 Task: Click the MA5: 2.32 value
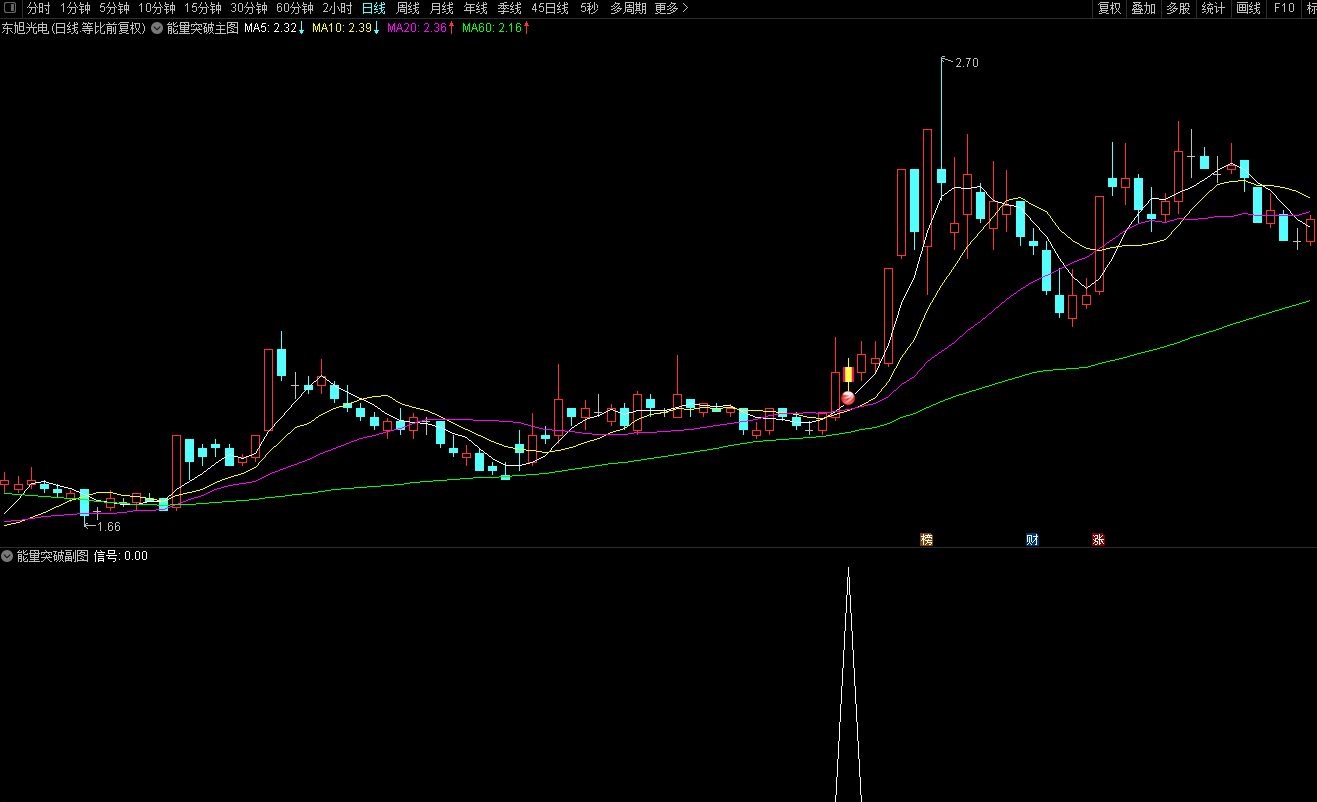(x=271, y=28)
